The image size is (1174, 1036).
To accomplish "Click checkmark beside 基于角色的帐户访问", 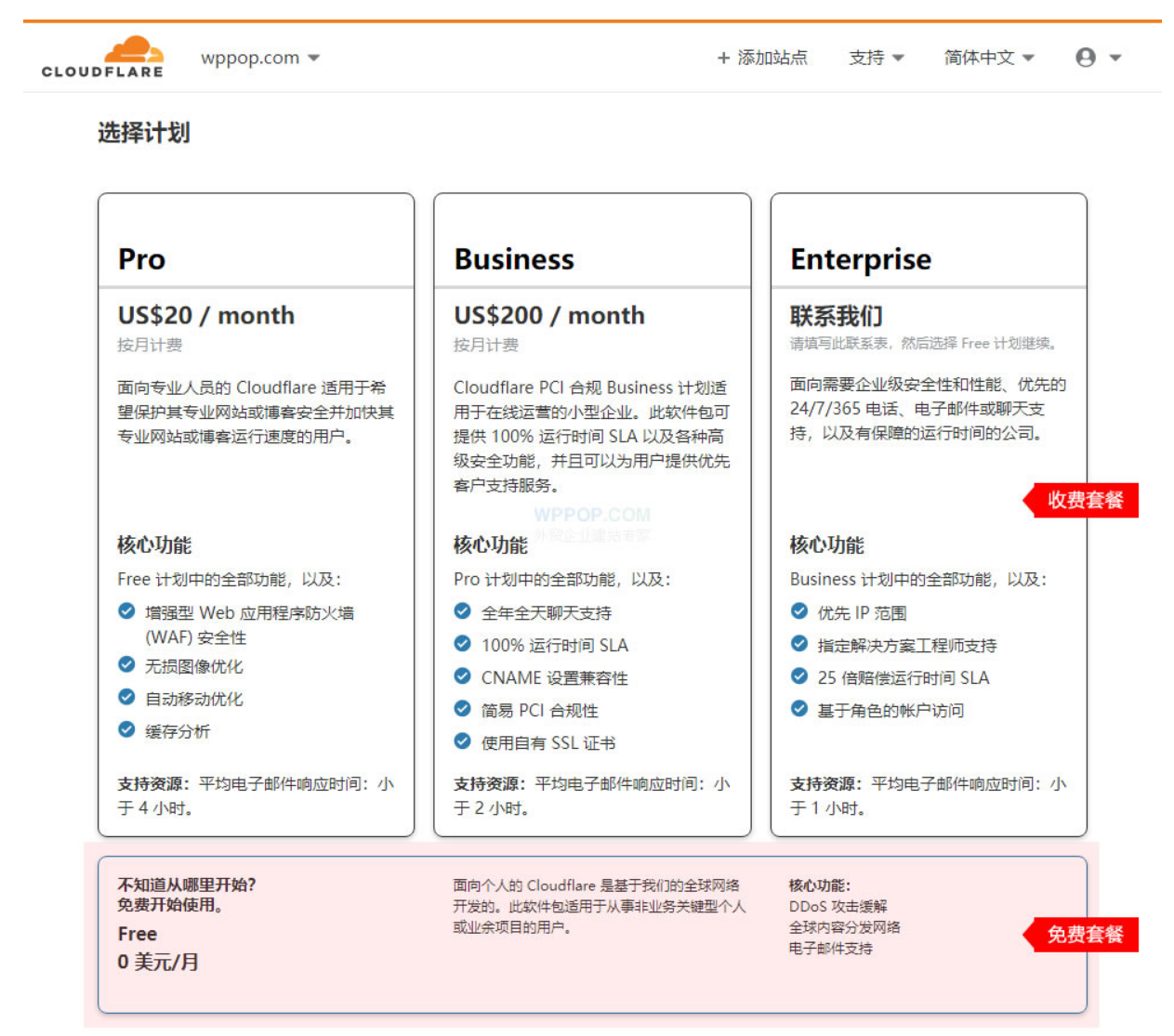I will 798,709.
